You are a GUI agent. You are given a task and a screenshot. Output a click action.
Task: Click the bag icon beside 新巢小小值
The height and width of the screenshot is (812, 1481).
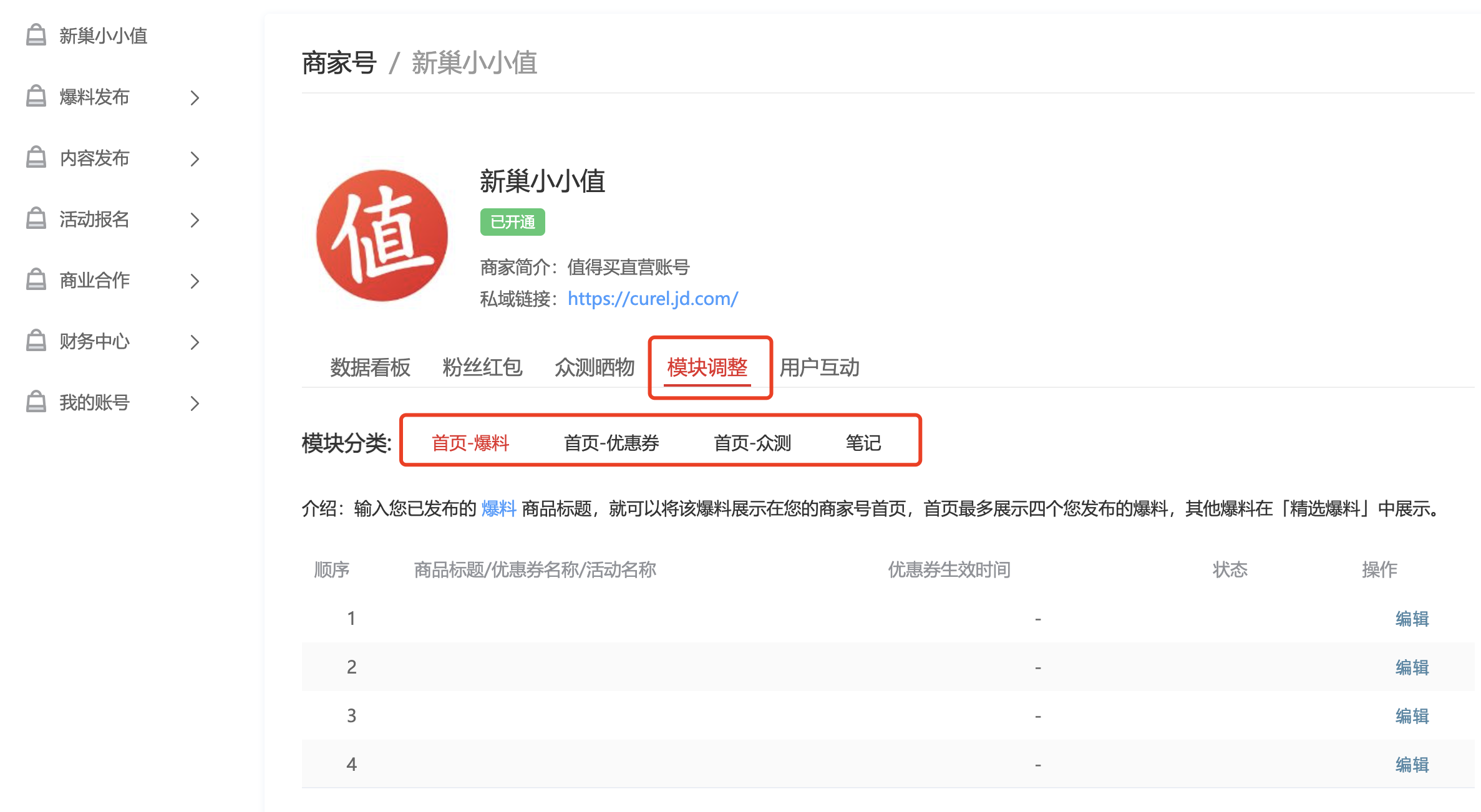36,35
